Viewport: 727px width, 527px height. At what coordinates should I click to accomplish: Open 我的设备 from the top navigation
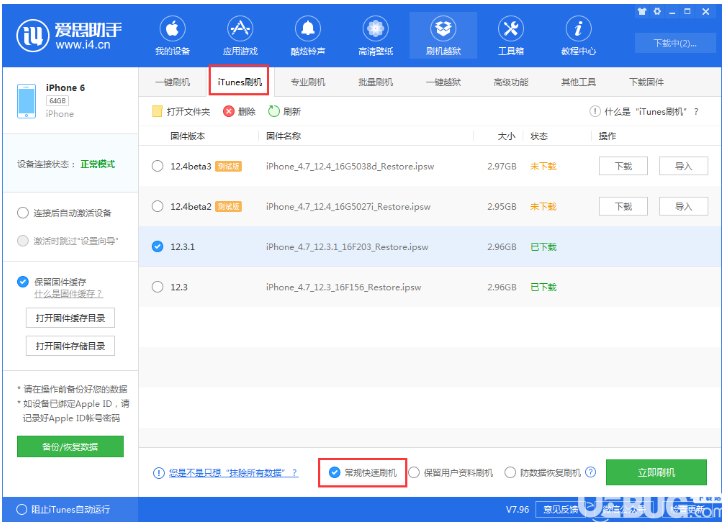point(172,36)
